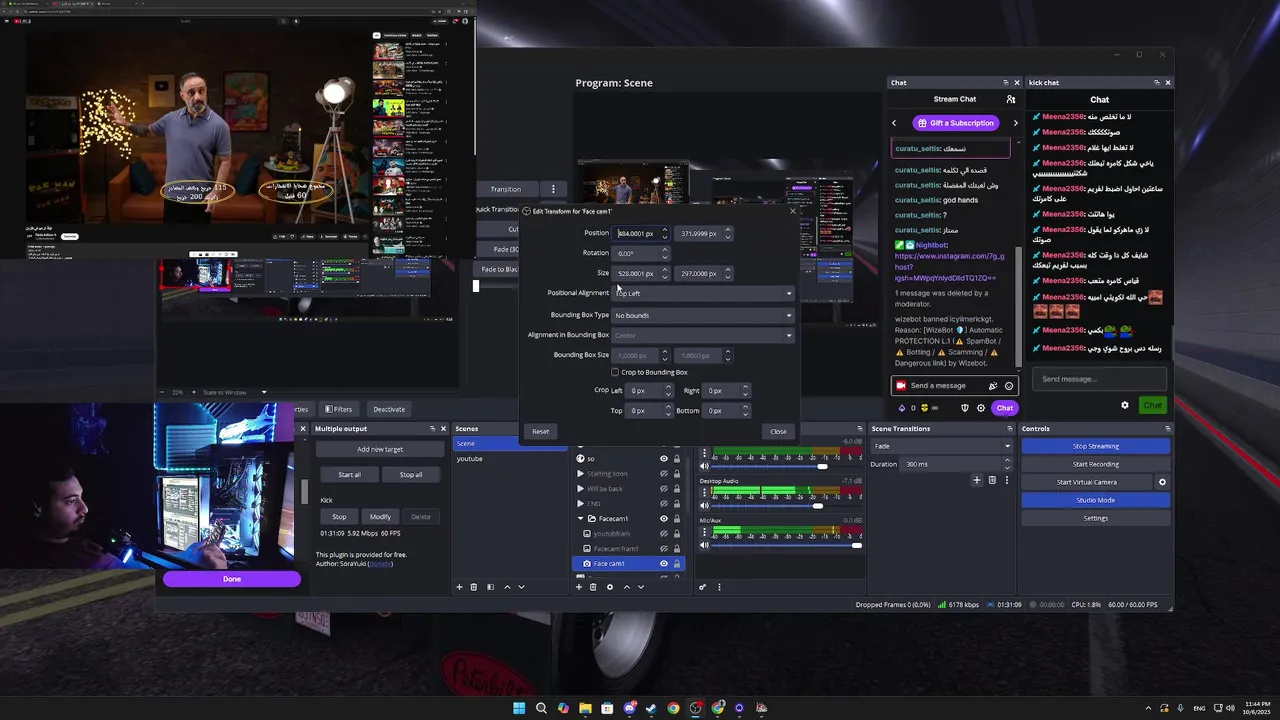Select the so source row
This screenshot has width=1280, height=720.
pyautogui.click(x=628, y=459)
